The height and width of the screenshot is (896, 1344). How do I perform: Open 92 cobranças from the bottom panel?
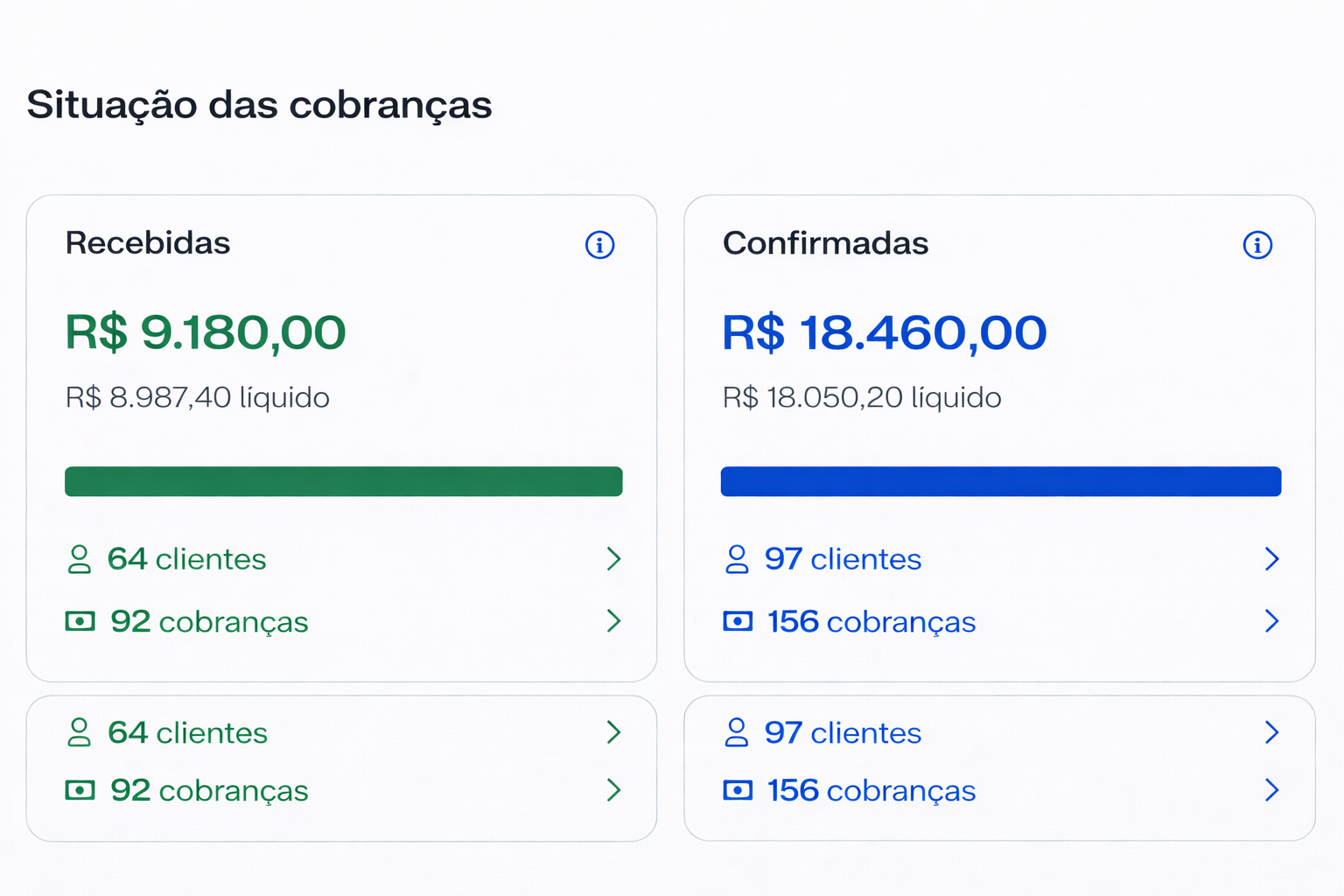click(x=208, y=790)
